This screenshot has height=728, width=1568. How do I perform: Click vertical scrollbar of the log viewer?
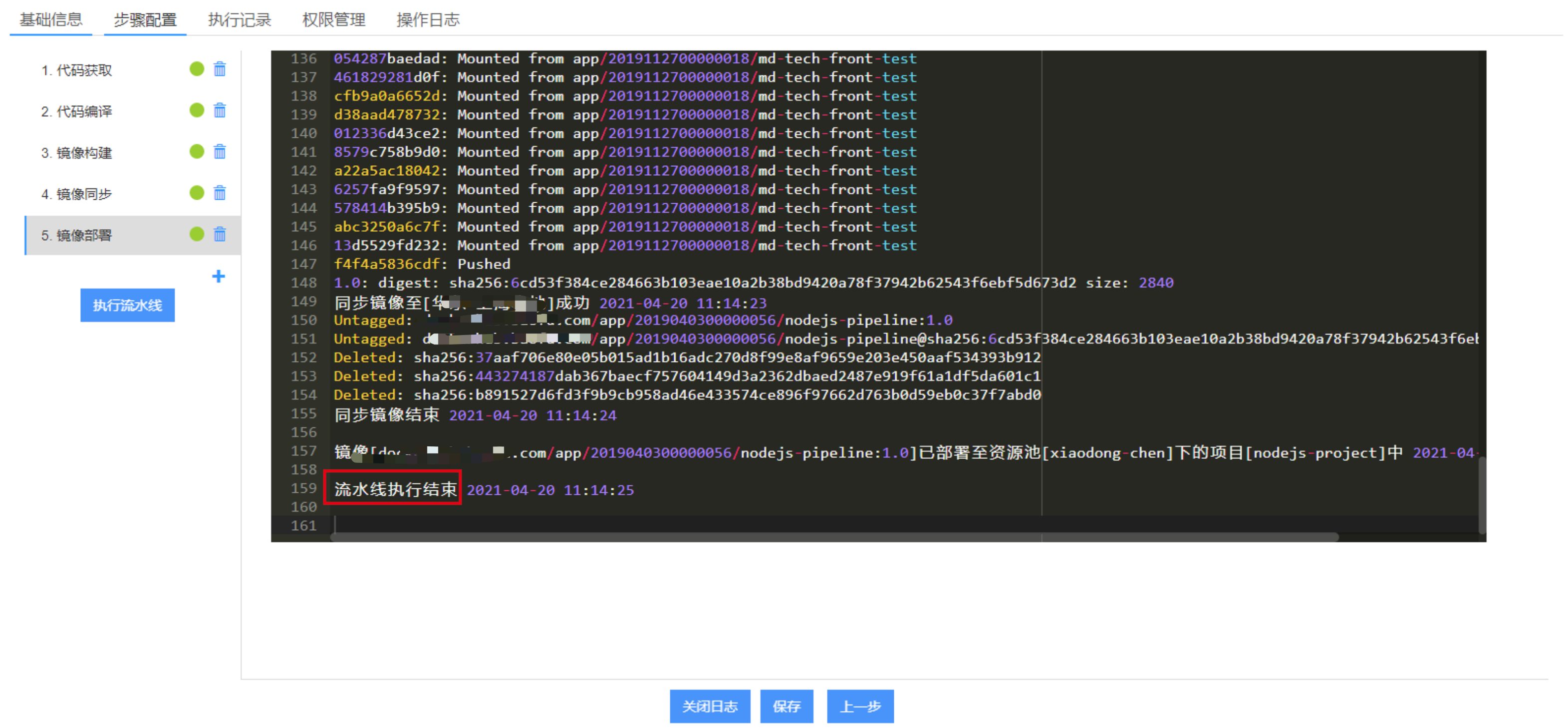pyautogui.click(x=1482, y=495)
